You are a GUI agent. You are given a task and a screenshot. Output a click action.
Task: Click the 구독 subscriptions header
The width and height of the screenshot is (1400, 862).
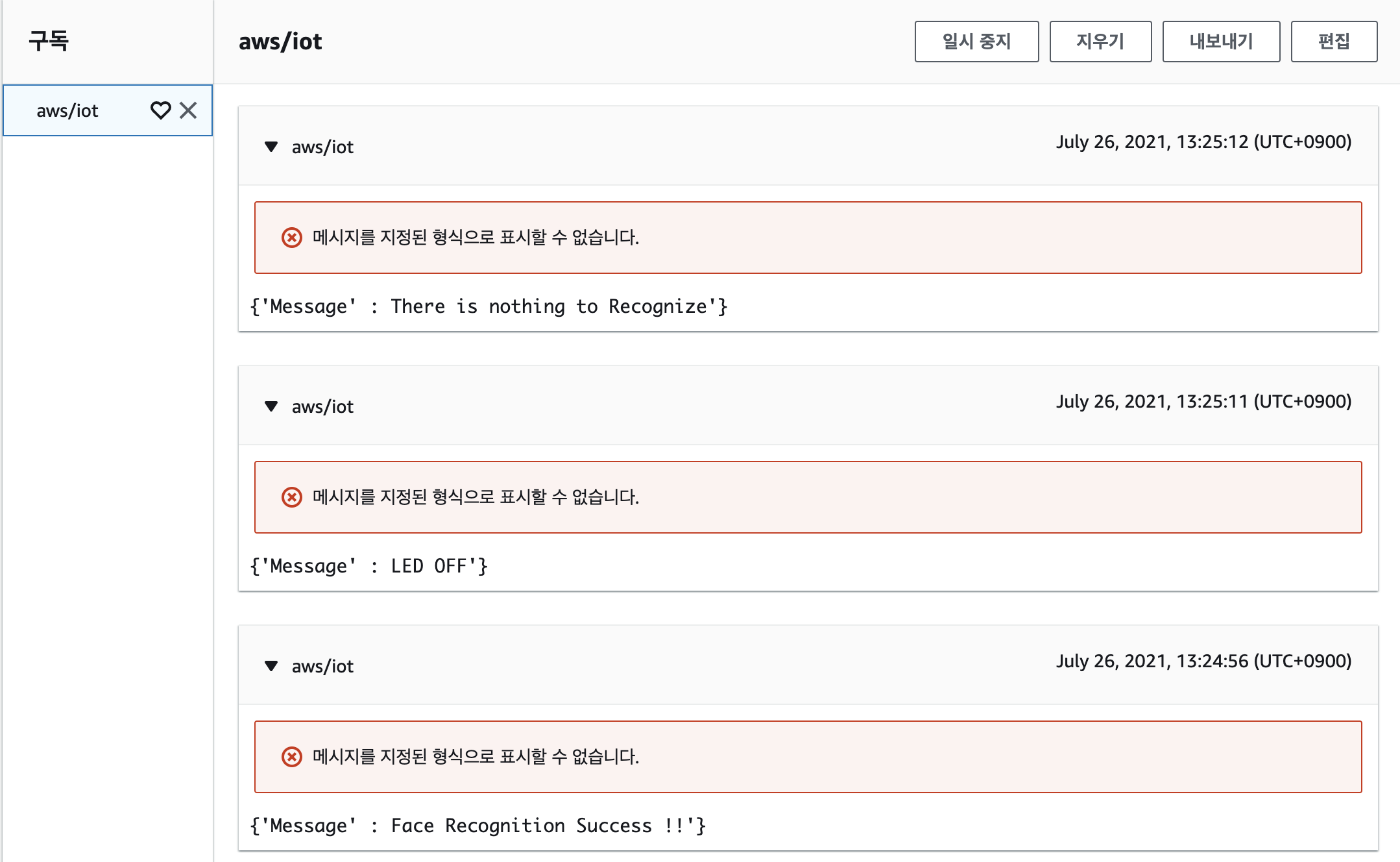(x=49, y=41)
